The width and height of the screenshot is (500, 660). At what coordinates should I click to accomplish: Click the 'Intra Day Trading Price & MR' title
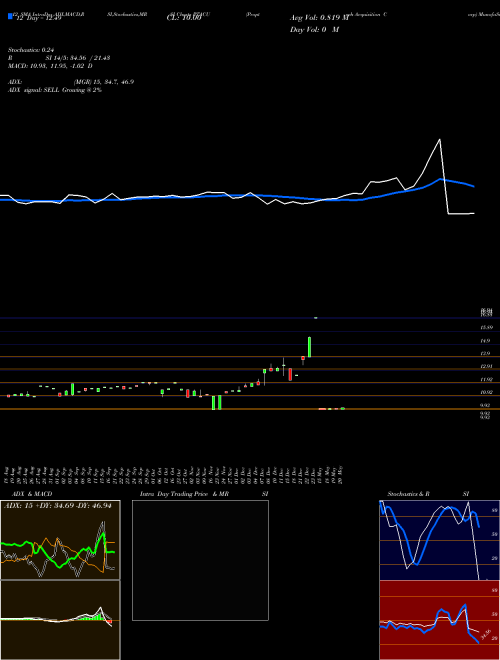(186, 494)
